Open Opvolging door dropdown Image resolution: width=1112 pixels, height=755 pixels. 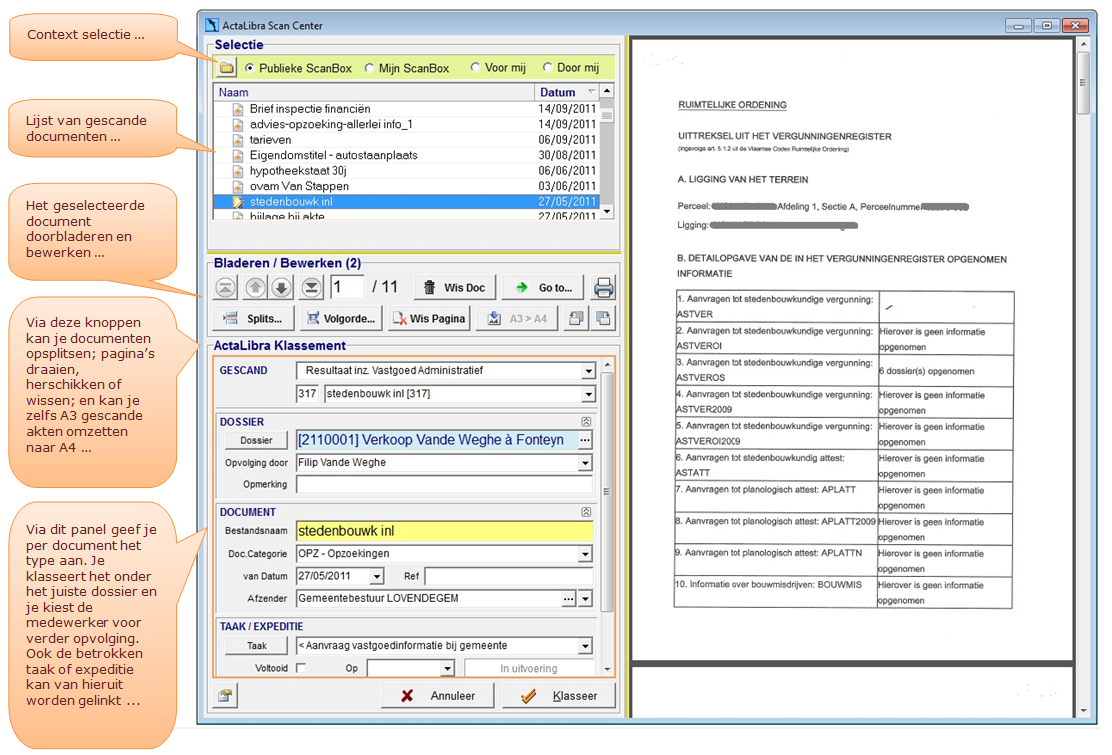click(x=585, y=463)
